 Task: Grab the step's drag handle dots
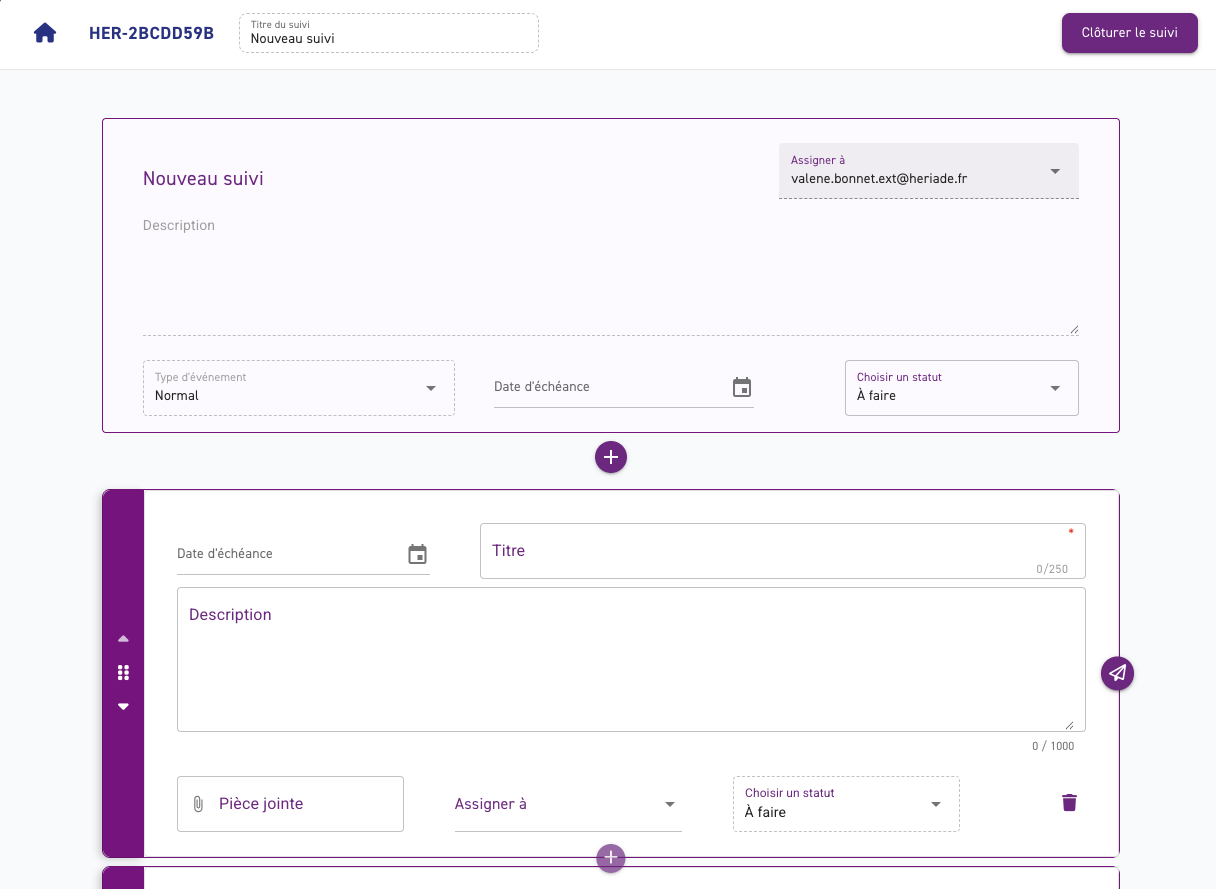124,672
